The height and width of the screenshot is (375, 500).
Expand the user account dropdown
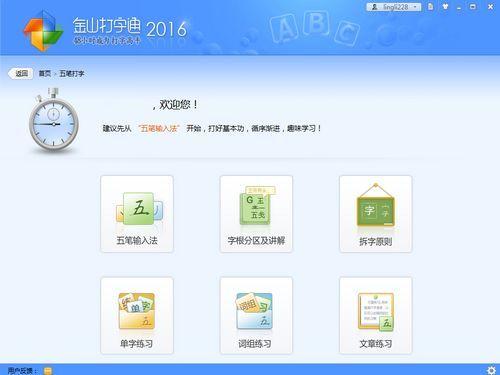pyautogui.click(x=394, y=7)
